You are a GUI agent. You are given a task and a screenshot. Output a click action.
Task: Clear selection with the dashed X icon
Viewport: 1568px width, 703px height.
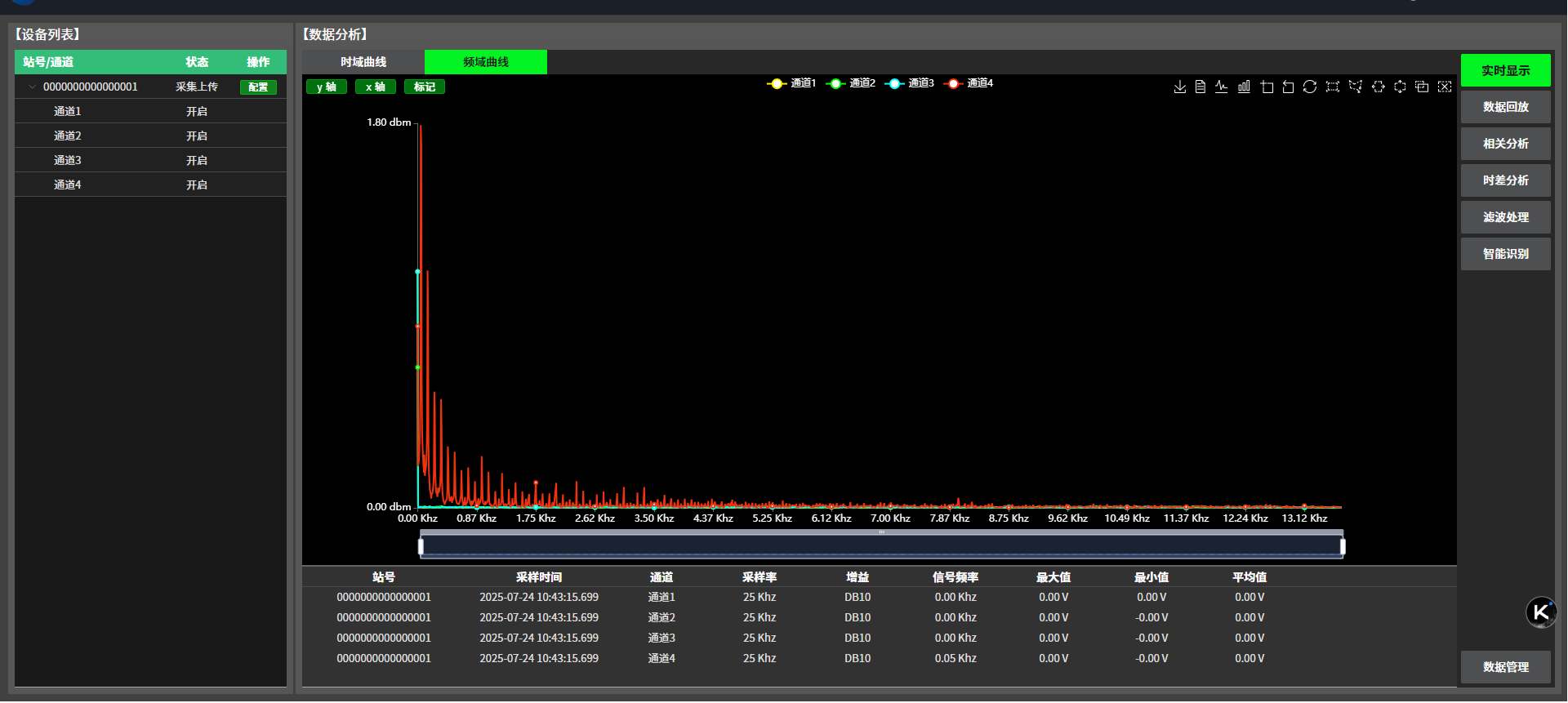click(1445, 87)
